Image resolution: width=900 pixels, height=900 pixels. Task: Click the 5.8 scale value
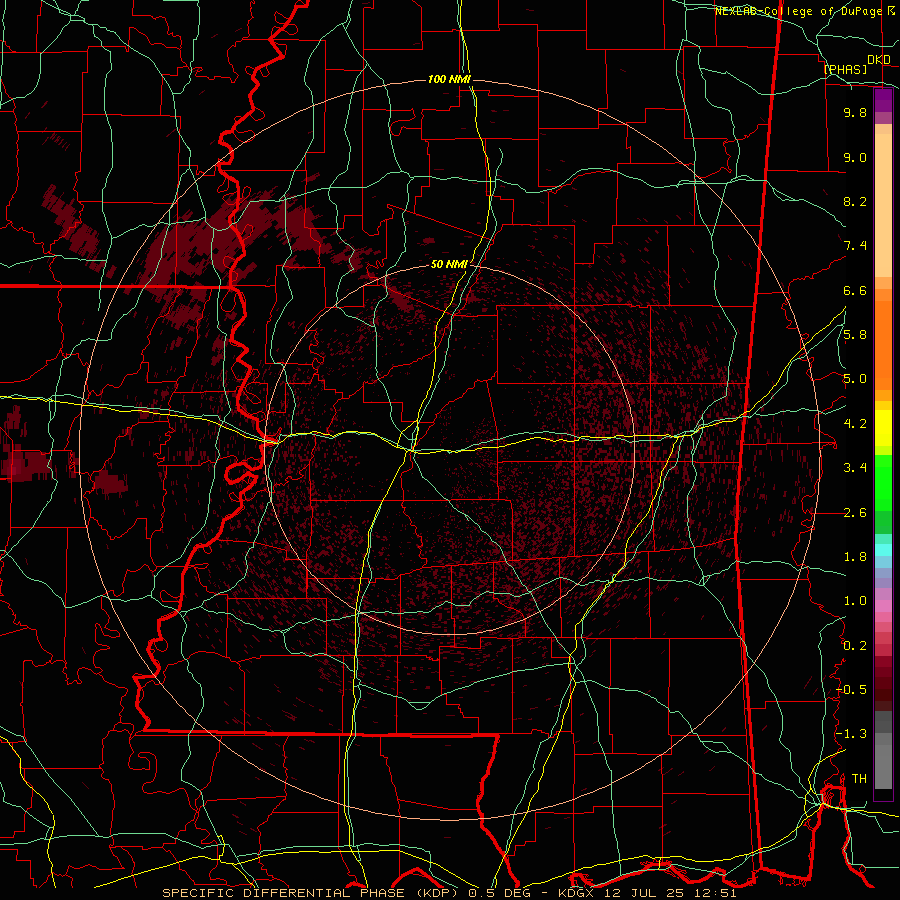855,335
